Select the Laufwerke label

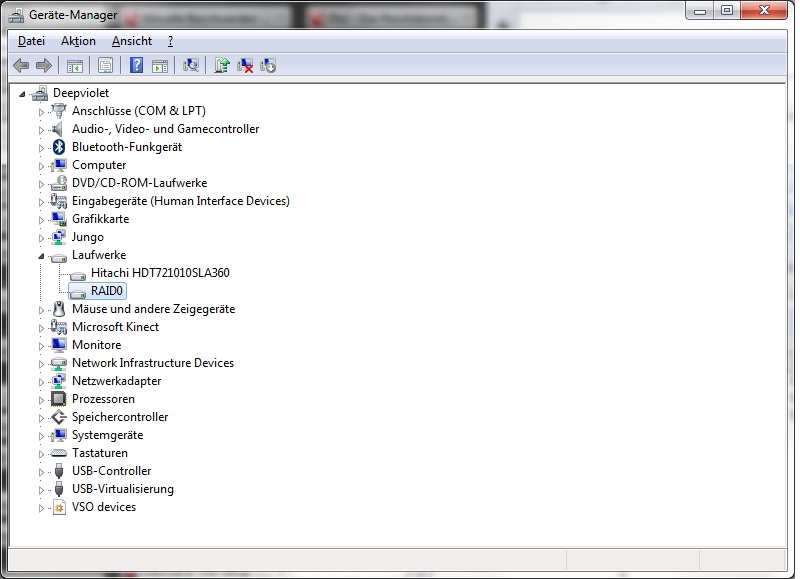(x=99, y=255)
